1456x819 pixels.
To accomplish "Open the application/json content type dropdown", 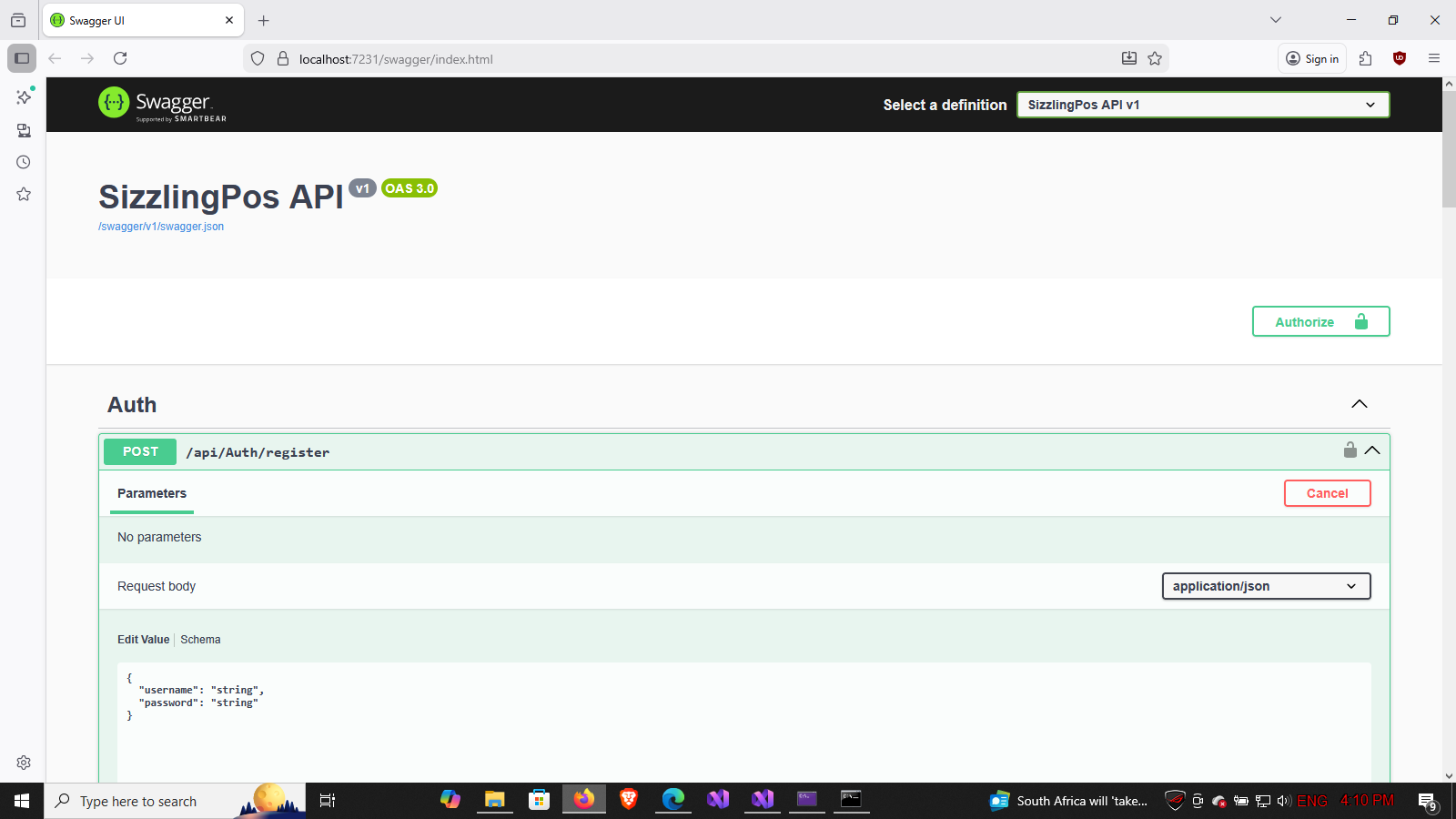I will tap(1266, 586).
